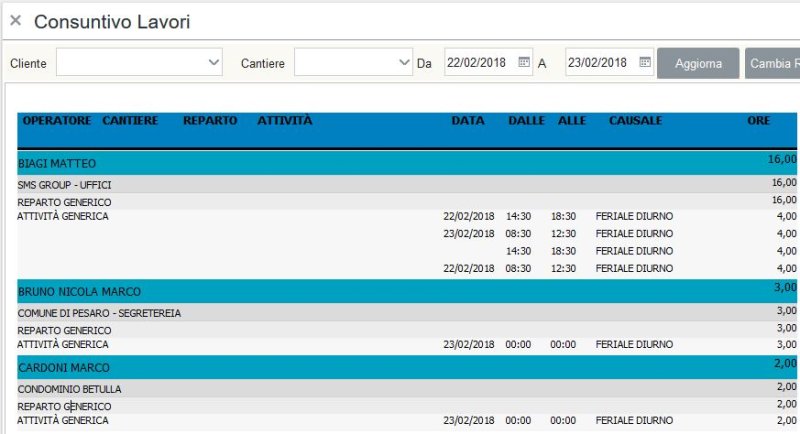Image resolution: width=800 pixels, height=434 pixels.
Task: Select the ORE column header
Action: (759, 121)
